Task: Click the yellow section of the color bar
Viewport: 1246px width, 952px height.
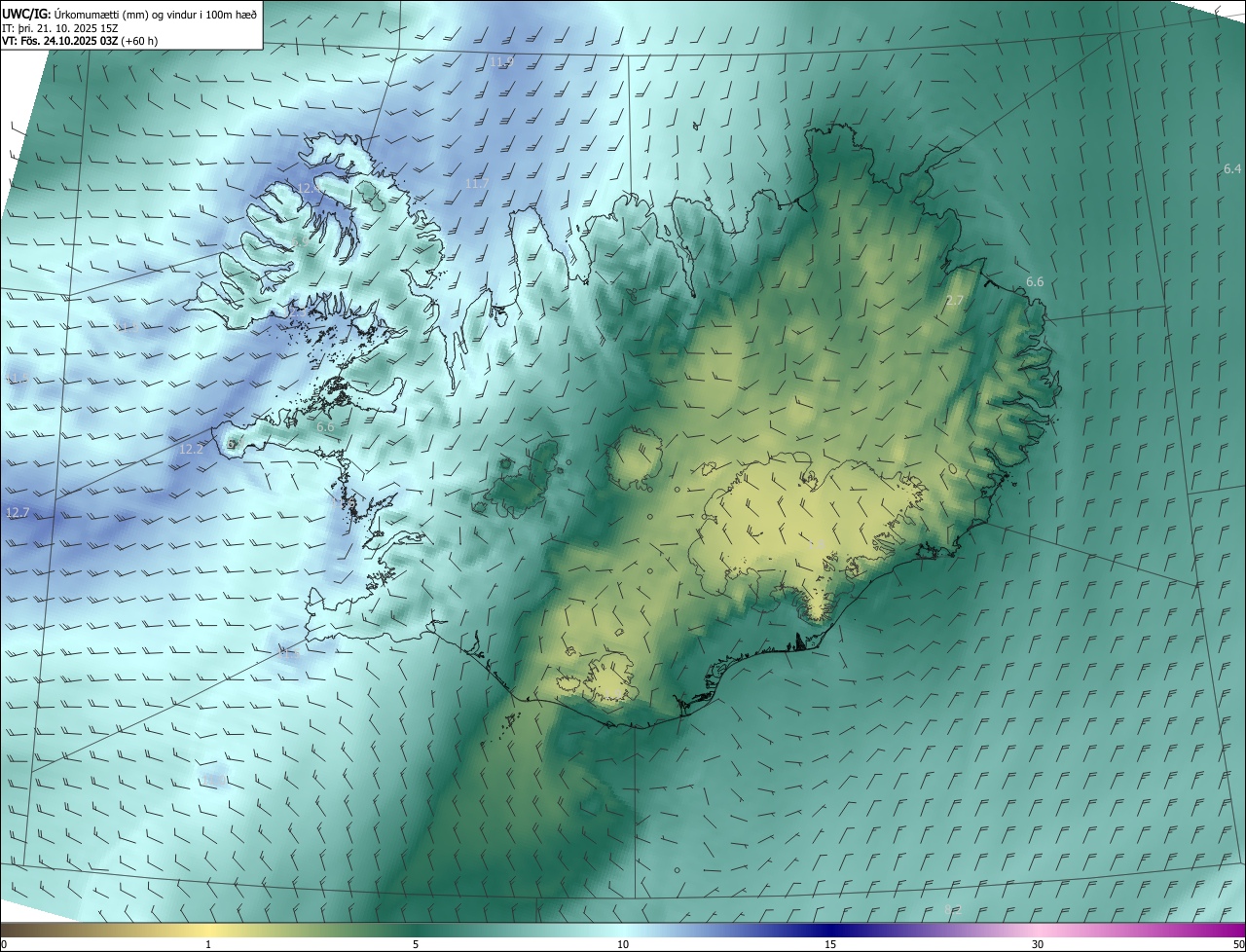Action: 208,930
